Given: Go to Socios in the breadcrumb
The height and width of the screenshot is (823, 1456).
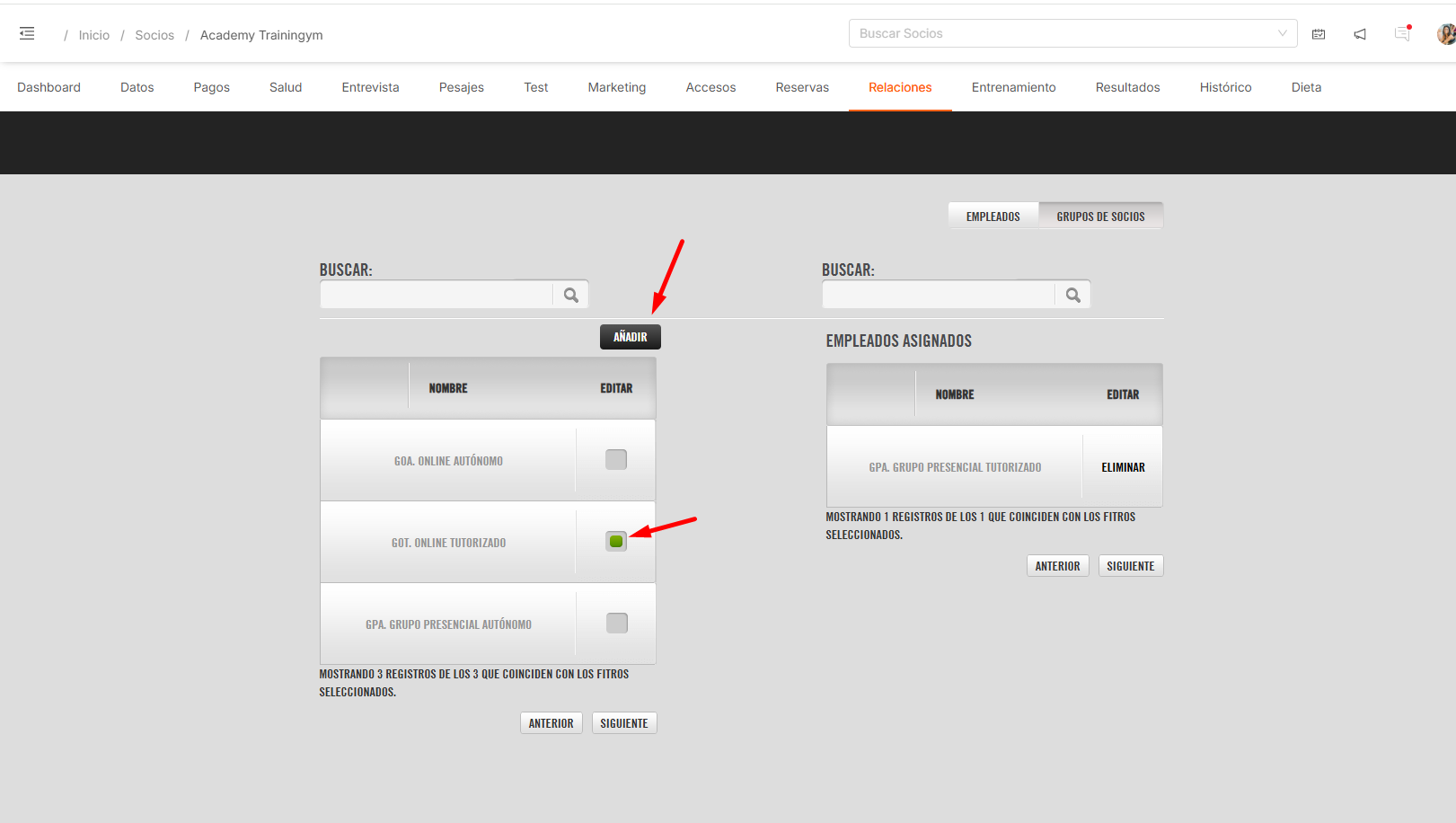Looking at the screenshot, I should click(x=154, y=35).
